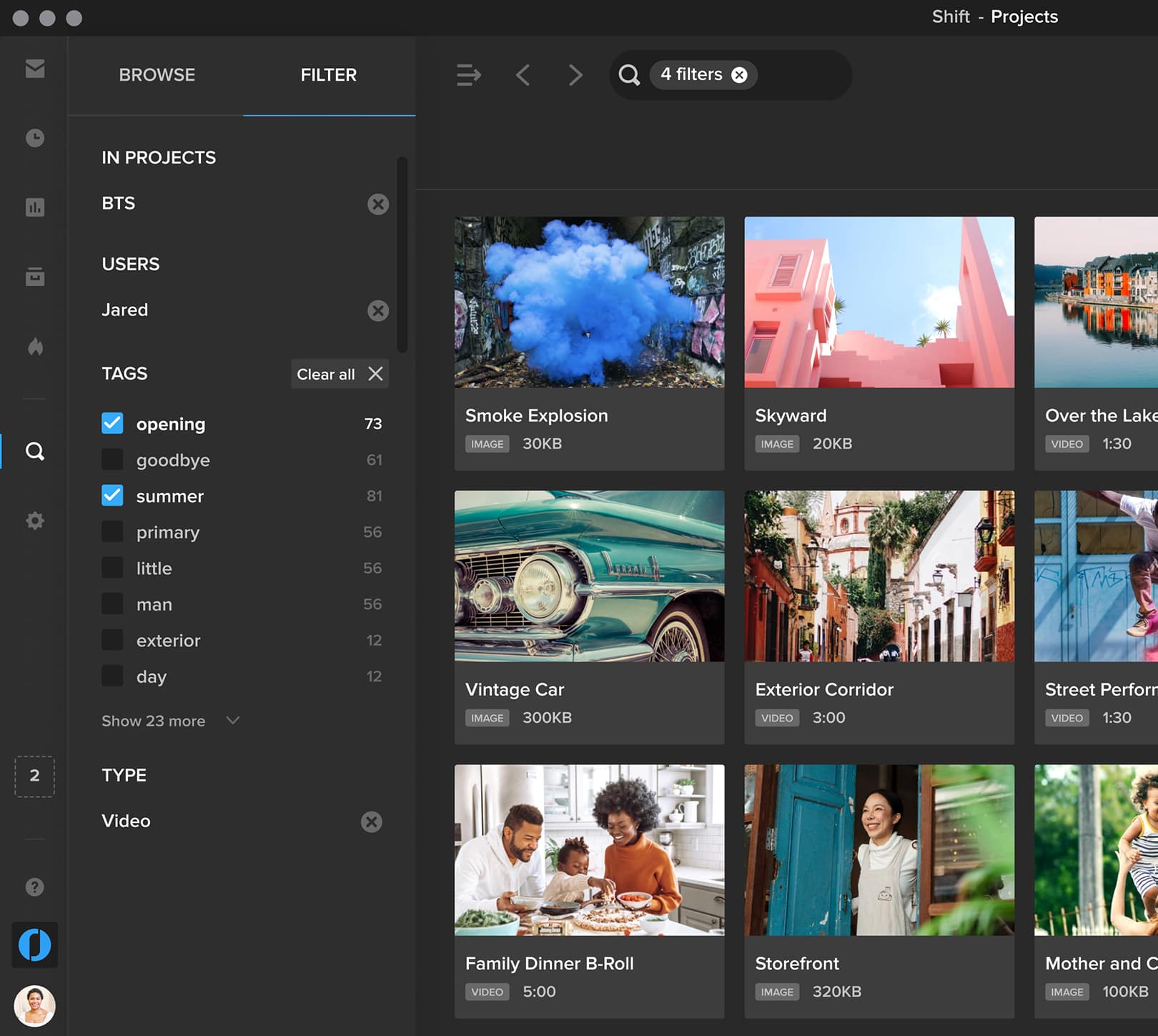
Task: Open the Vintage Car thumbnail
Action: coord(589,576)
